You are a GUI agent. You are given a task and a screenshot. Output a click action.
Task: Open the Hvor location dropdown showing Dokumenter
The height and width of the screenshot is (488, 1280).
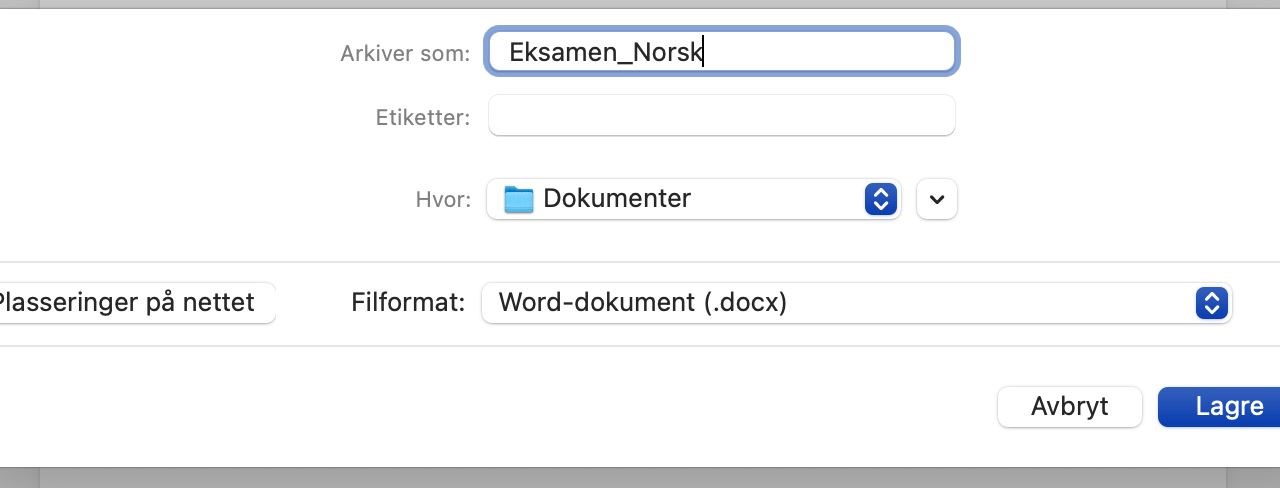coord(694,199)
